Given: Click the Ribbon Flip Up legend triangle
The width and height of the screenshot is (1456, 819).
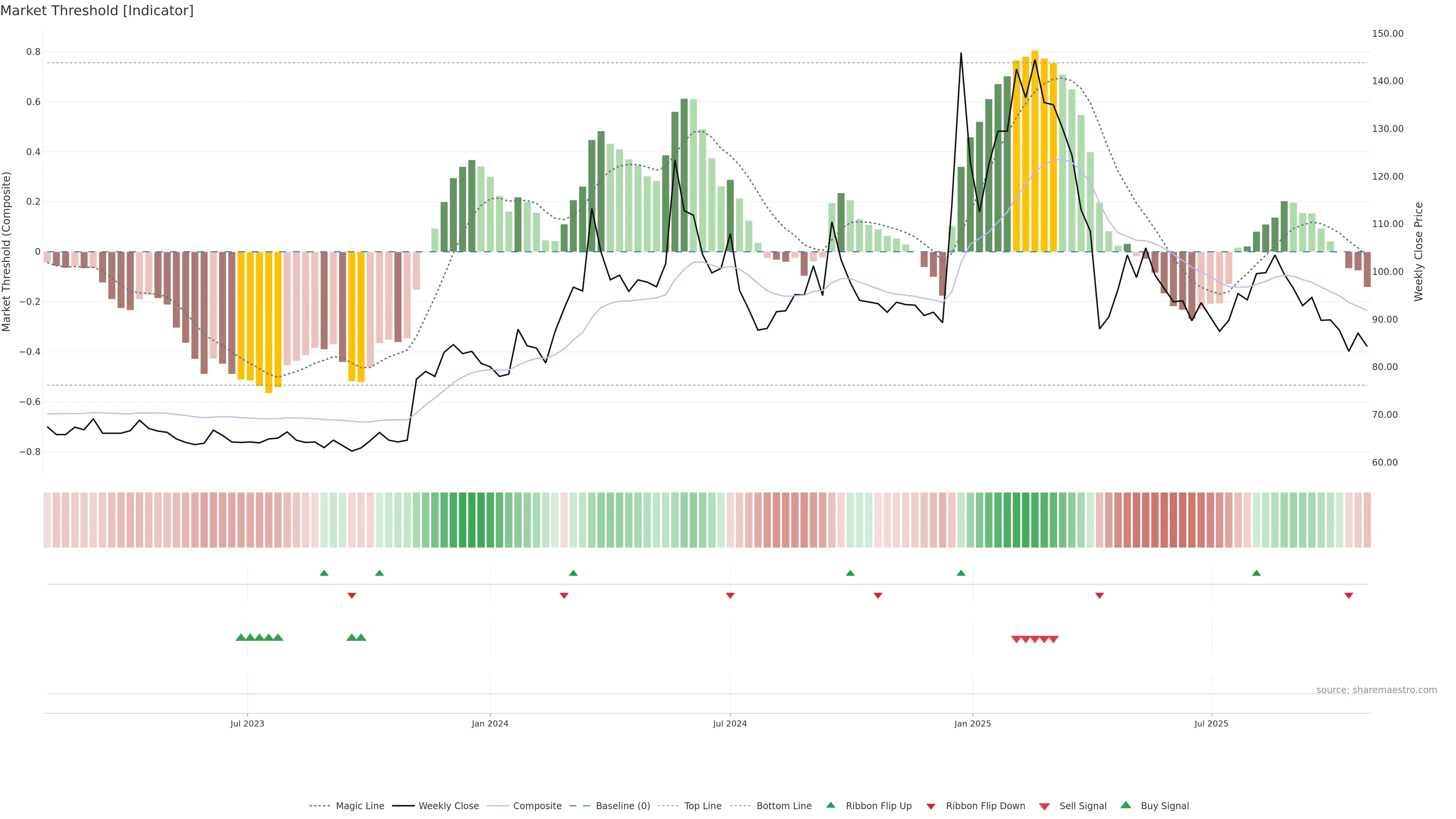Looking at the screenshot, I should click(830, 805).
